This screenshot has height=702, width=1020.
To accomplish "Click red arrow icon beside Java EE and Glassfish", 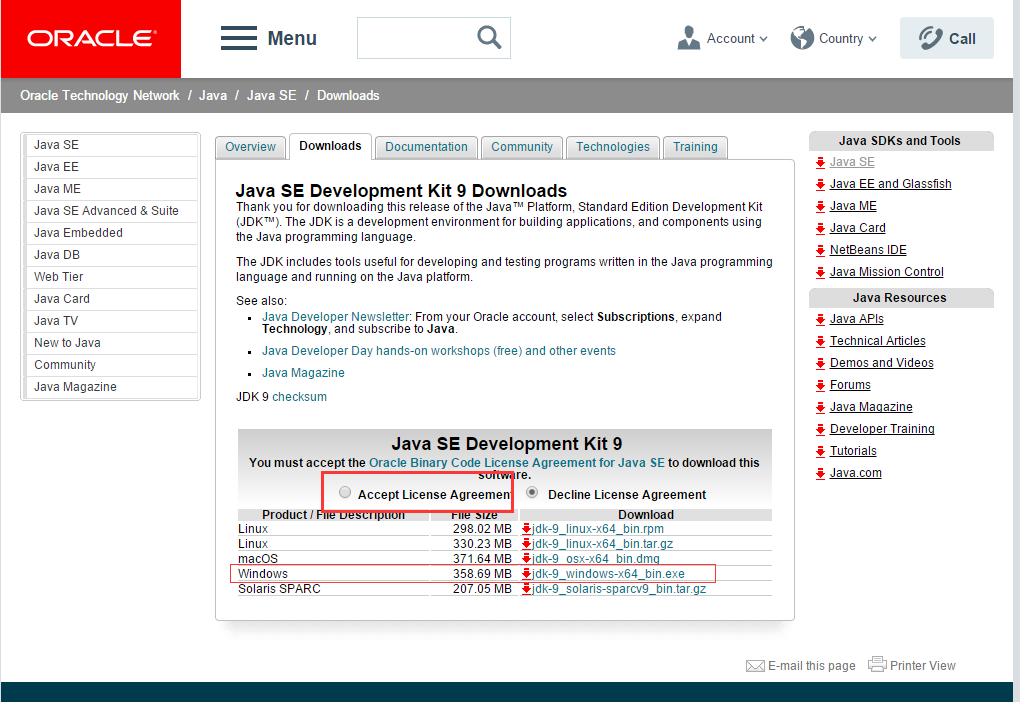I will coord(820,185).
